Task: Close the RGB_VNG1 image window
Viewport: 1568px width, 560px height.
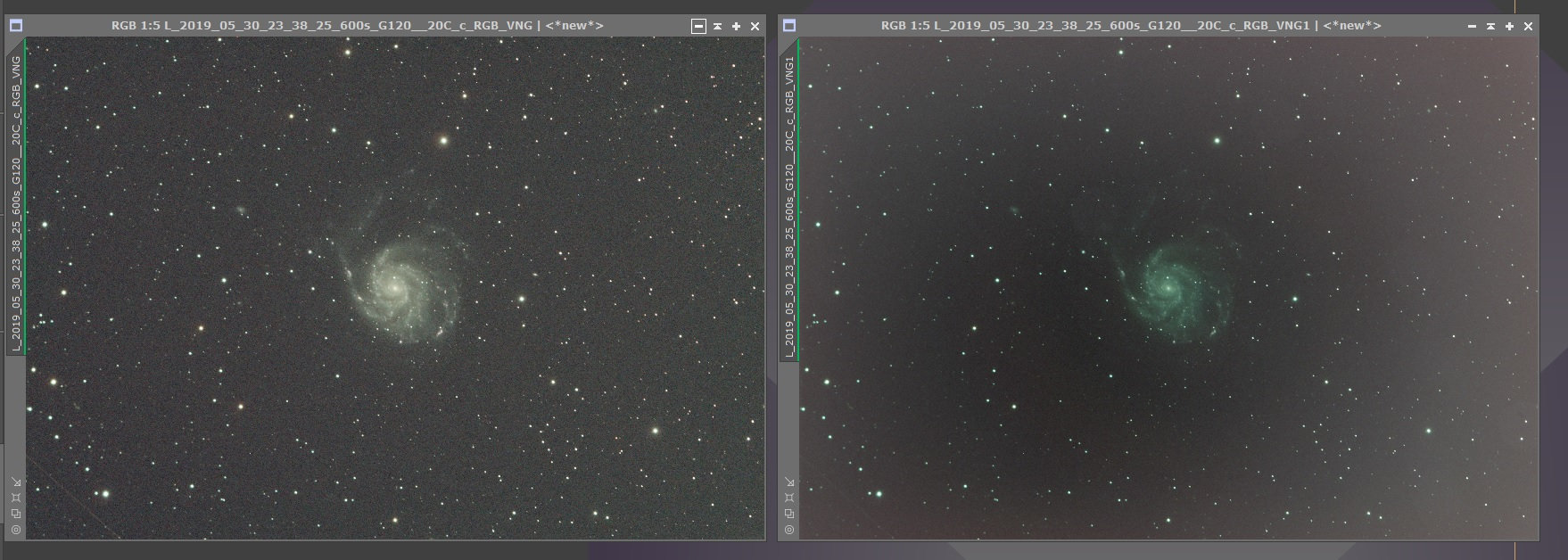Action: 1528,27
